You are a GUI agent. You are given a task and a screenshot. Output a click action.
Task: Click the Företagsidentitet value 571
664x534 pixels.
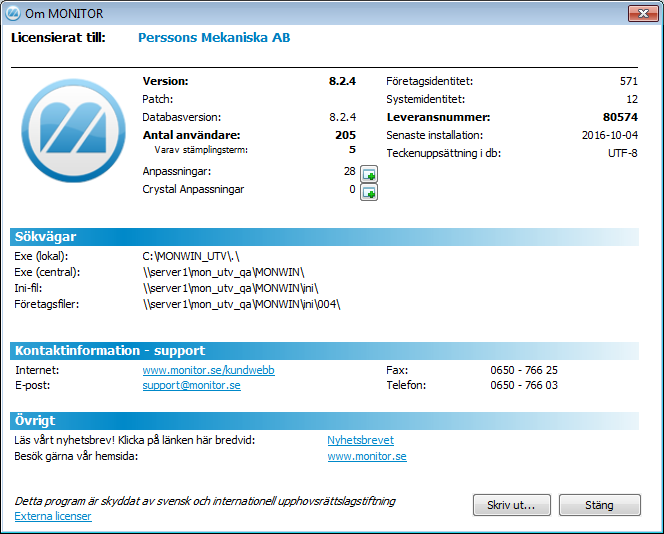pos(629,81)
